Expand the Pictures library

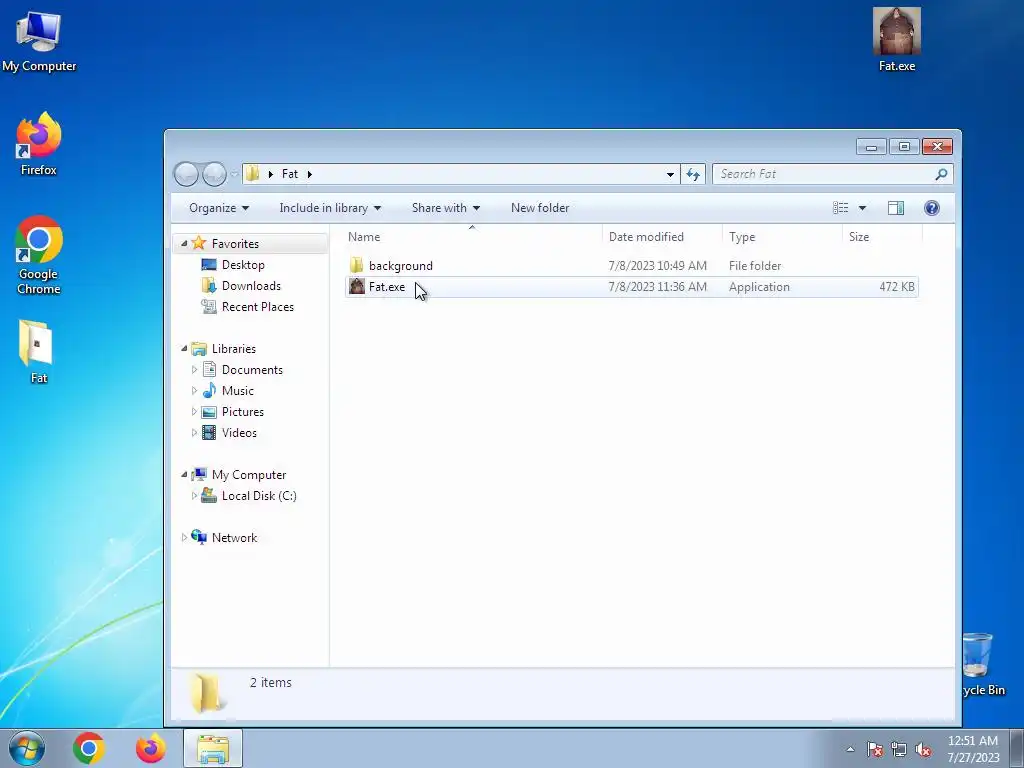pyautogui.click(x=194, y=411)
